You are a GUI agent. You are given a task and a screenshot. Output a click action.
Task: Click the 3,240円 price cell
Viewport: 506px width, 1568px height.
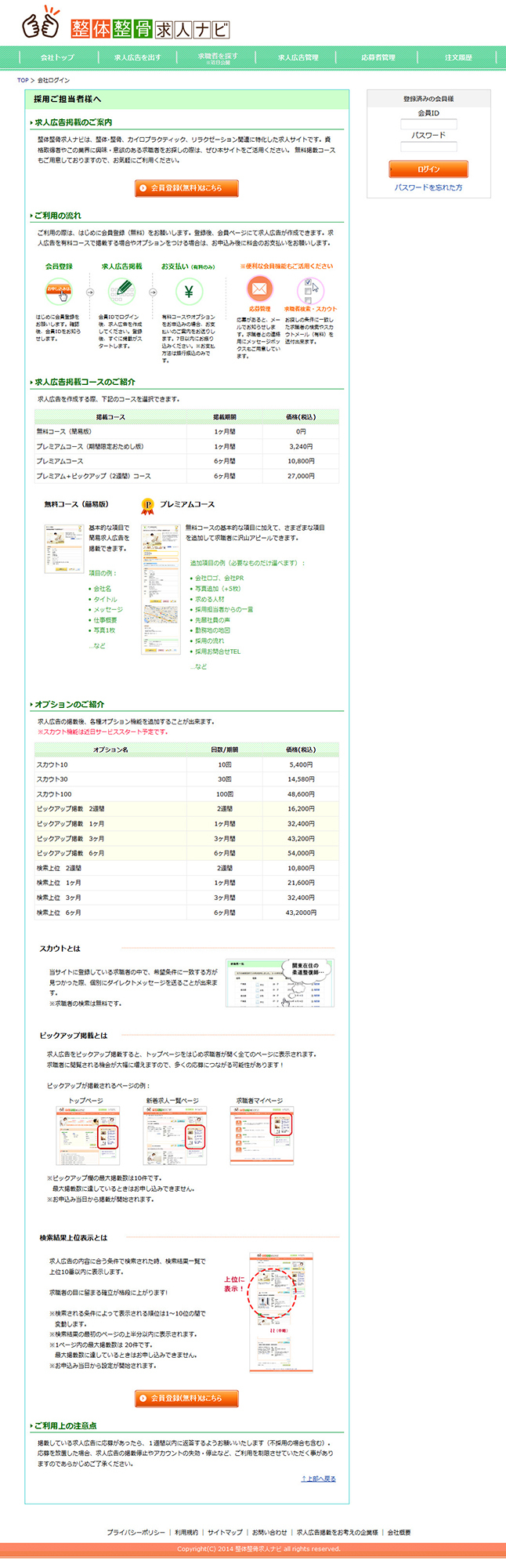coord(301,447)
